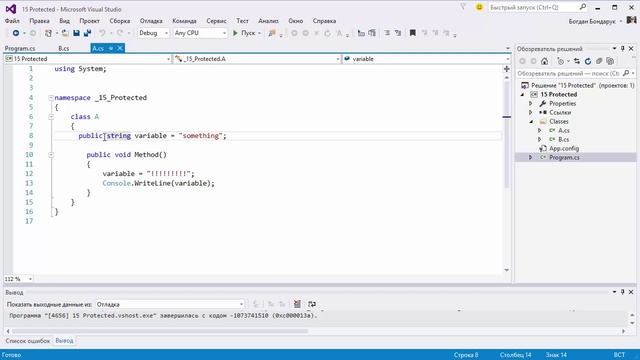Click Show All Files icon in Solution Explorer
Viewport: 640px width, 360px height.
click(610, 61)
